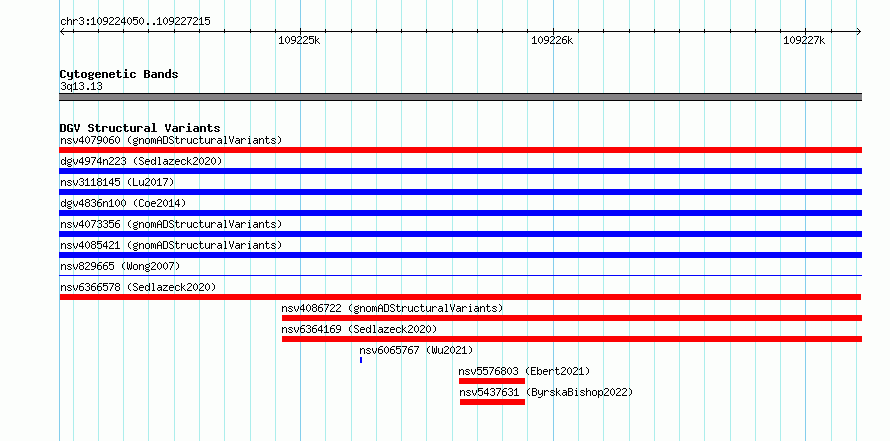Viewport: 890px width, 441px height.
Task: Click the thin blue nsv829665 line
Action: click(461, 276)
